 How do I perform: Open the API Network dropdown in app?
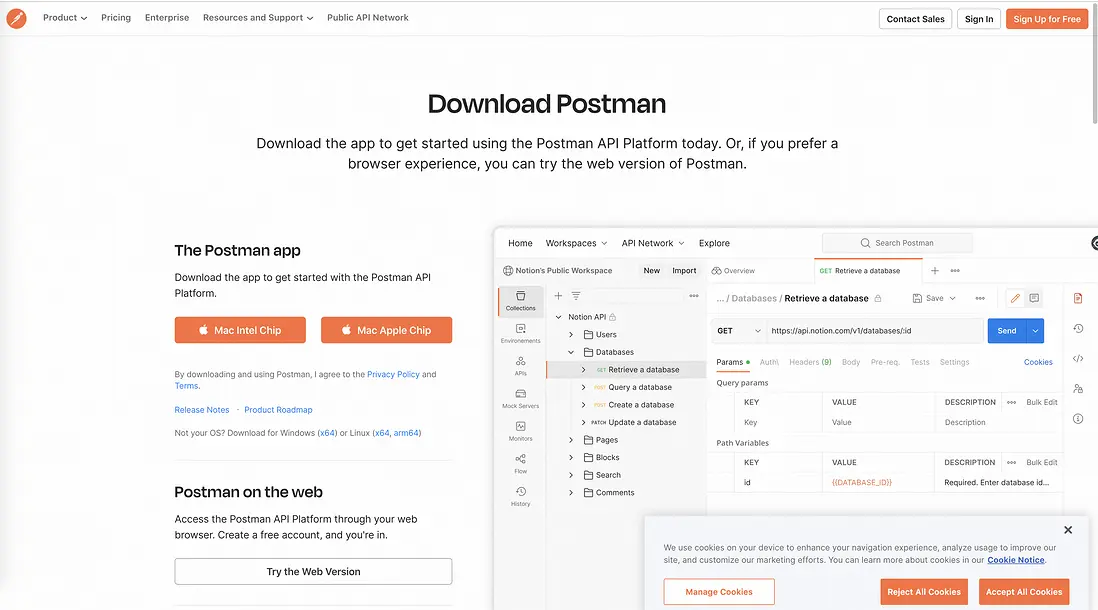tap(653, 243)
